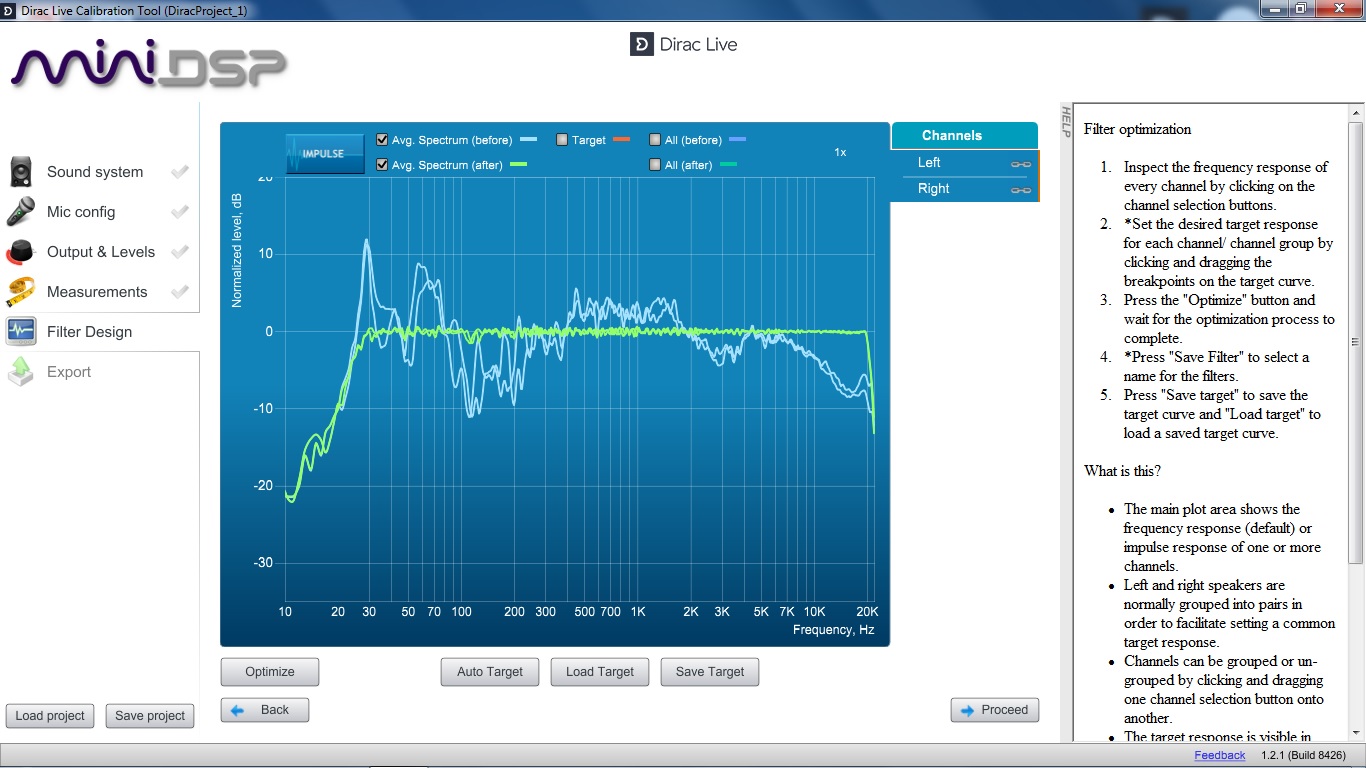Click the speaker icon for Sound system
This screenshot has height=768, width=1366.
(22, 172)
